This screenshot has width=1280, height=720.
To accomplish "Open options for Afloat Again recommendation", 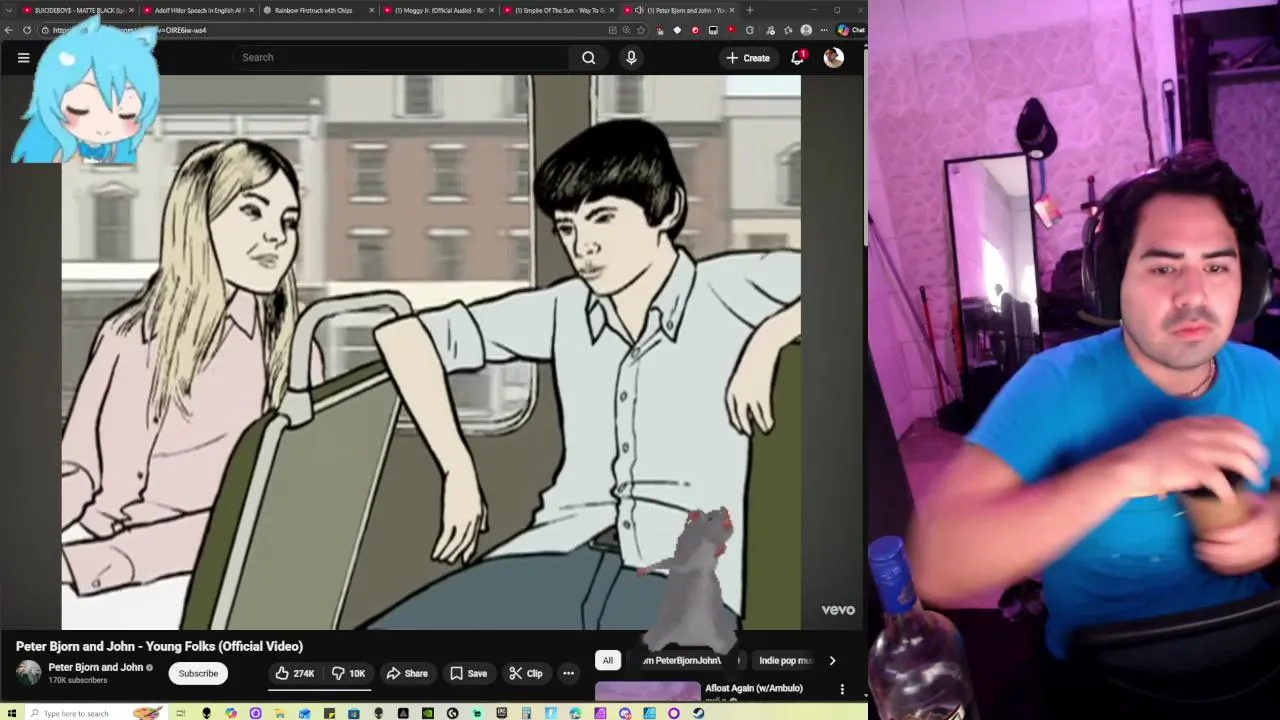I will (x=842, y=690).
